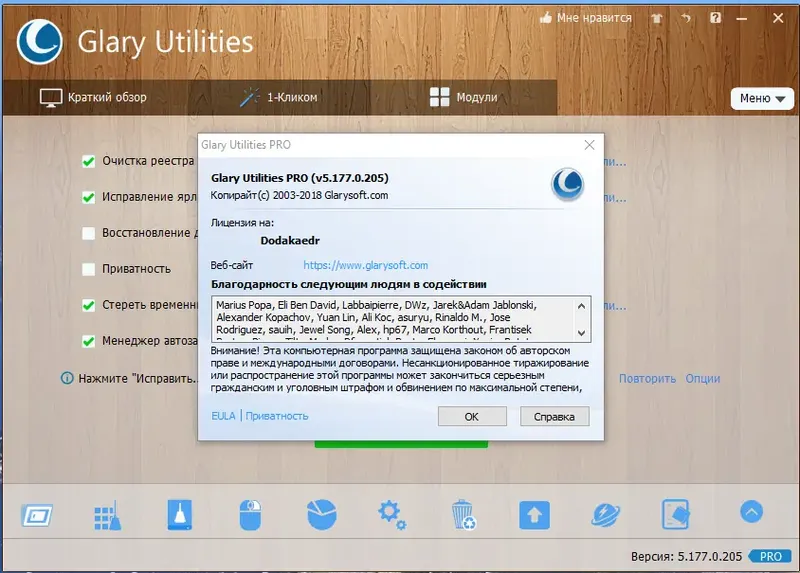Screen dimensions: 800x573
Task: Collapse the bottom toolbar with round chevron-up button
Action: click(x=751, y=512)
